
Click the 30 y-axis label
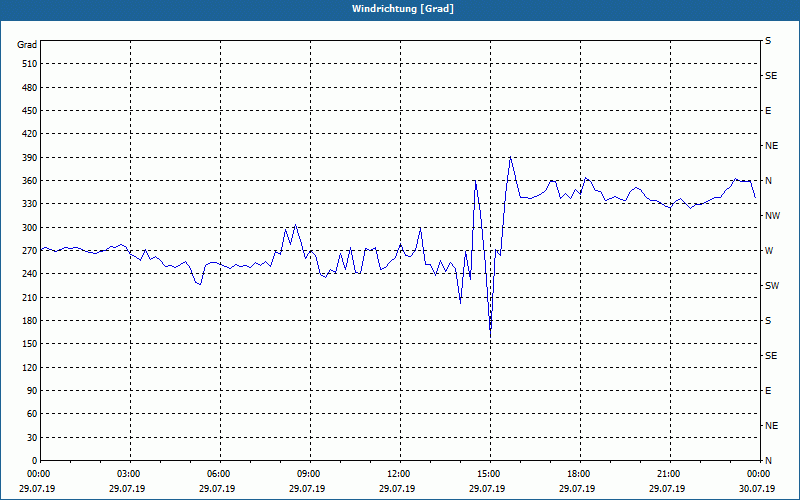[x=31, y=437]
